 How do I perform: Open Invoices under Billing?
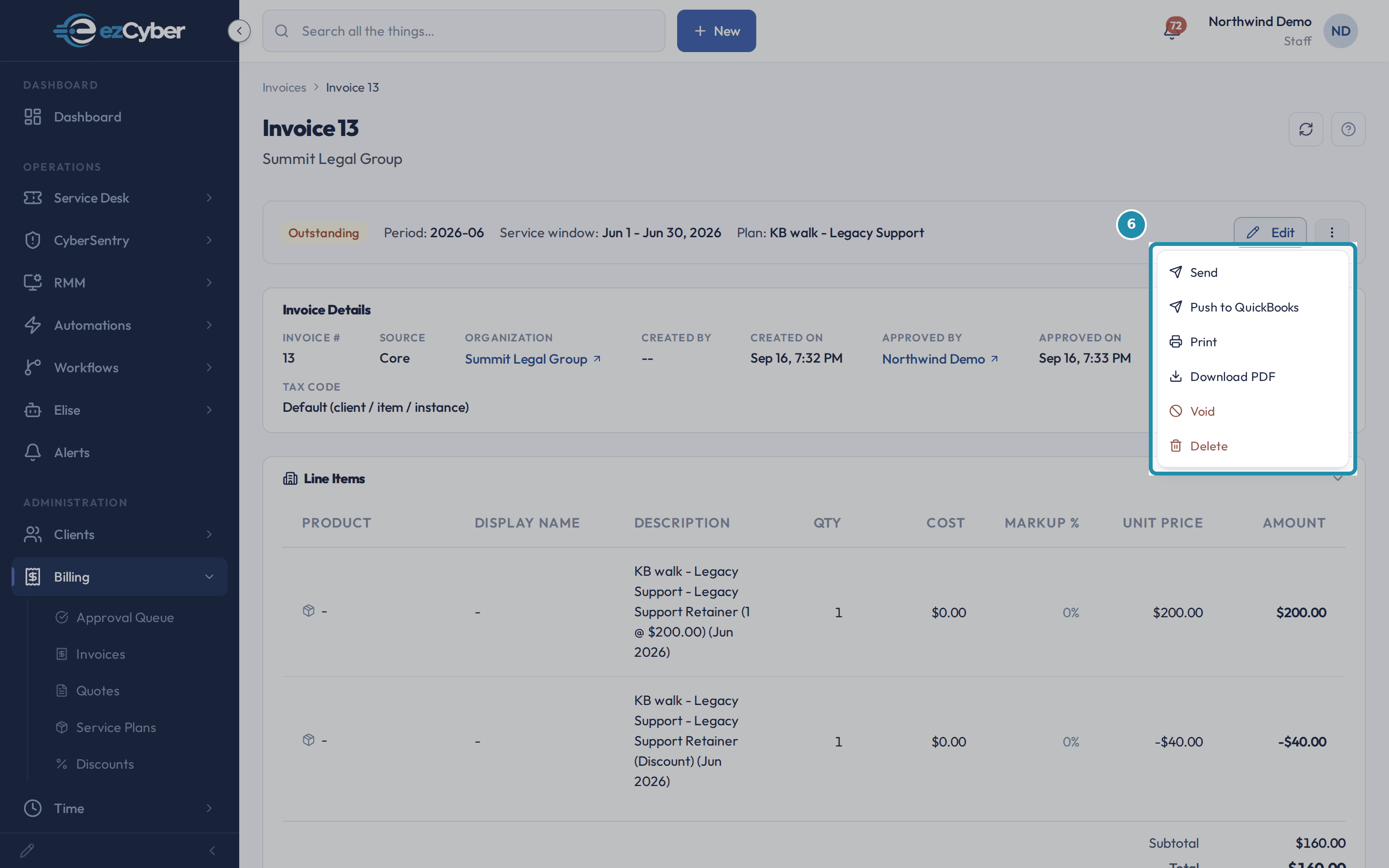pos(100,654)
